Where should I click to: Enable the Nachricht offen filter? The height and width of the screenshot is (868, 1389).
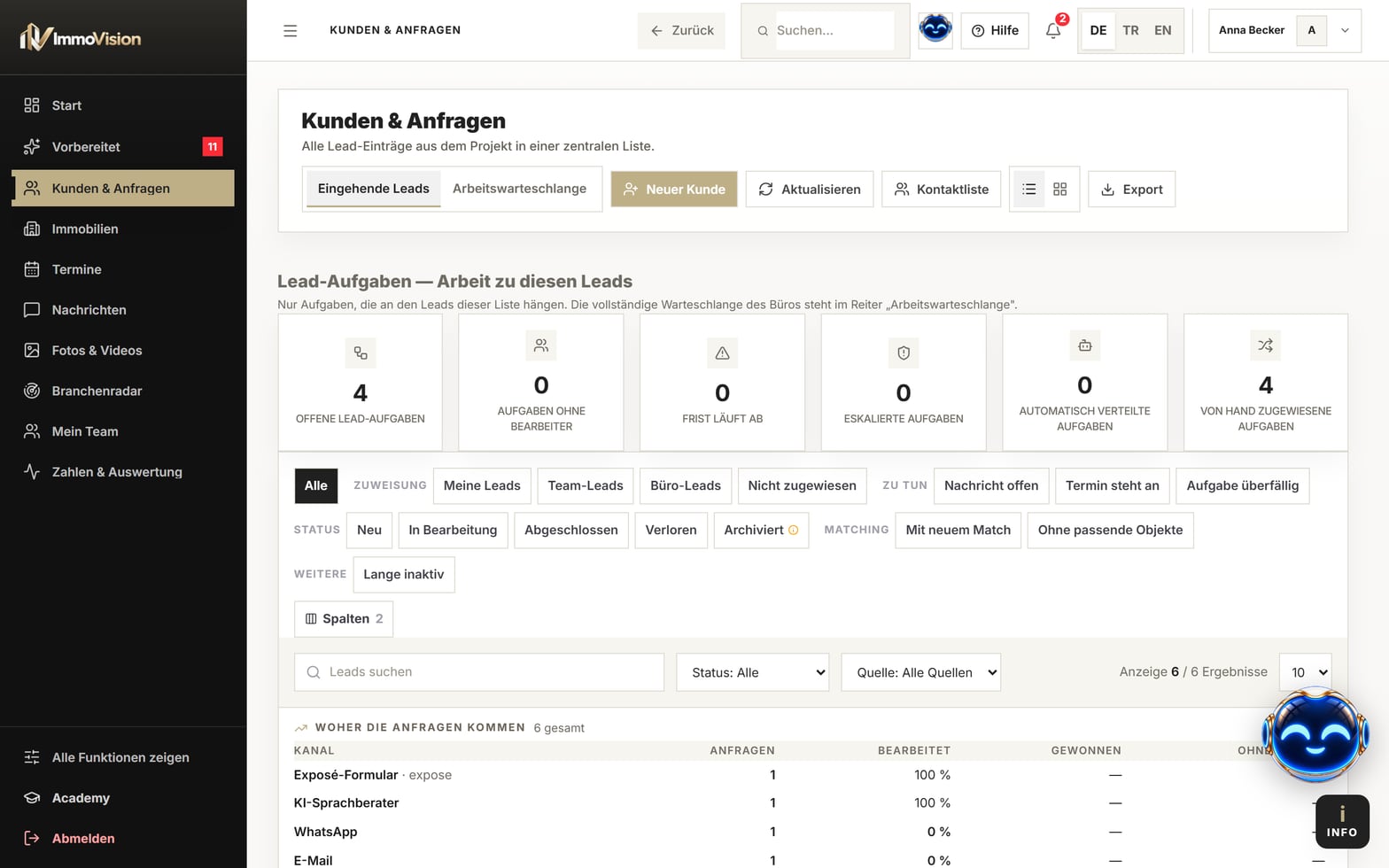(991, 485)
